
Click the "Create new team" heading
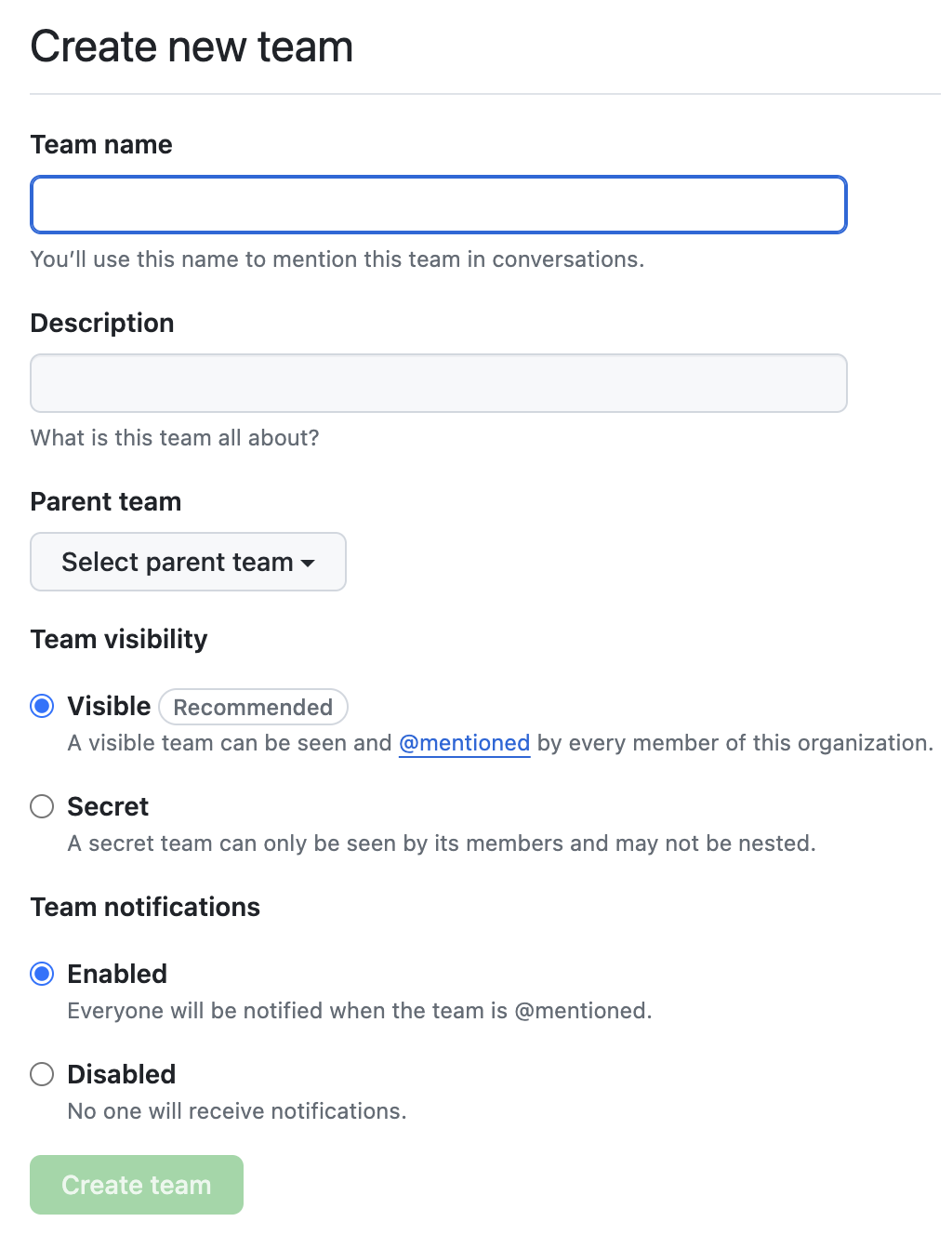point(192,46)
